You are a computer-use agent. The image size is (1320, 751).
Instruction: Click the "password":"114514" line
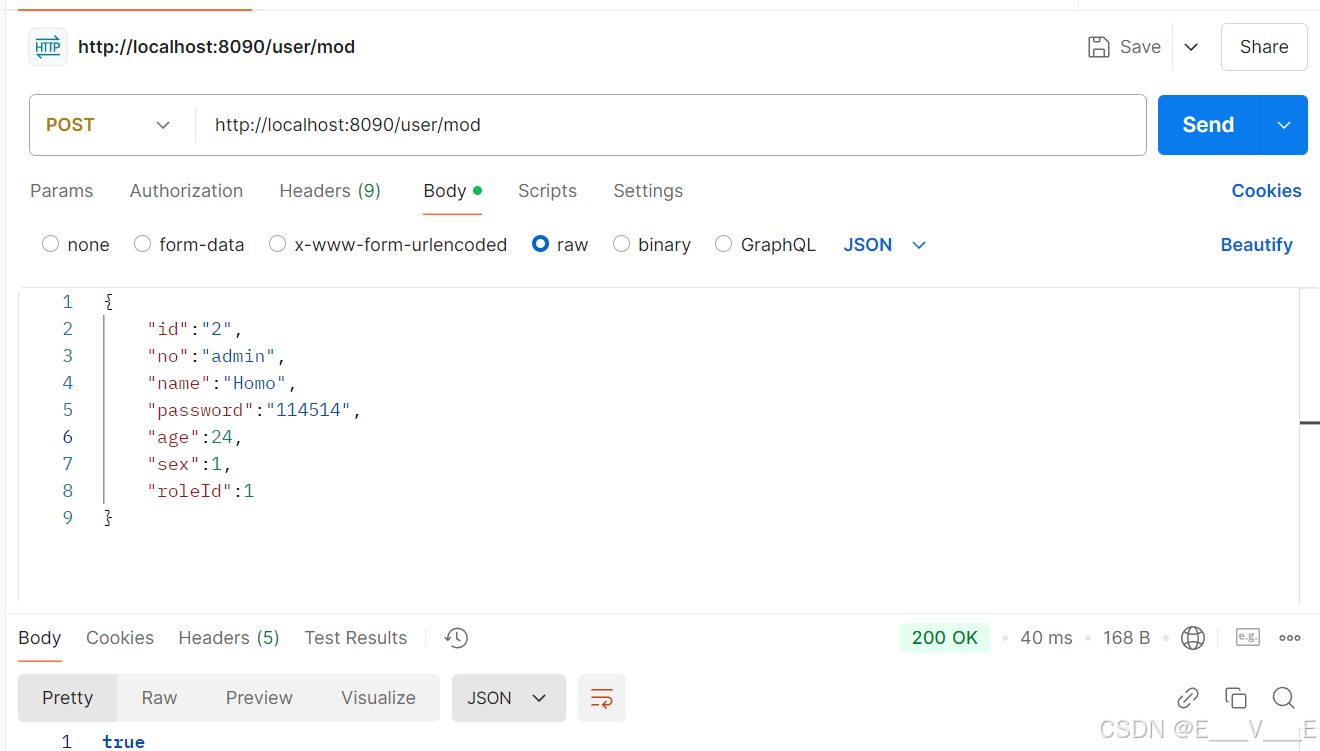coord(254,410)
